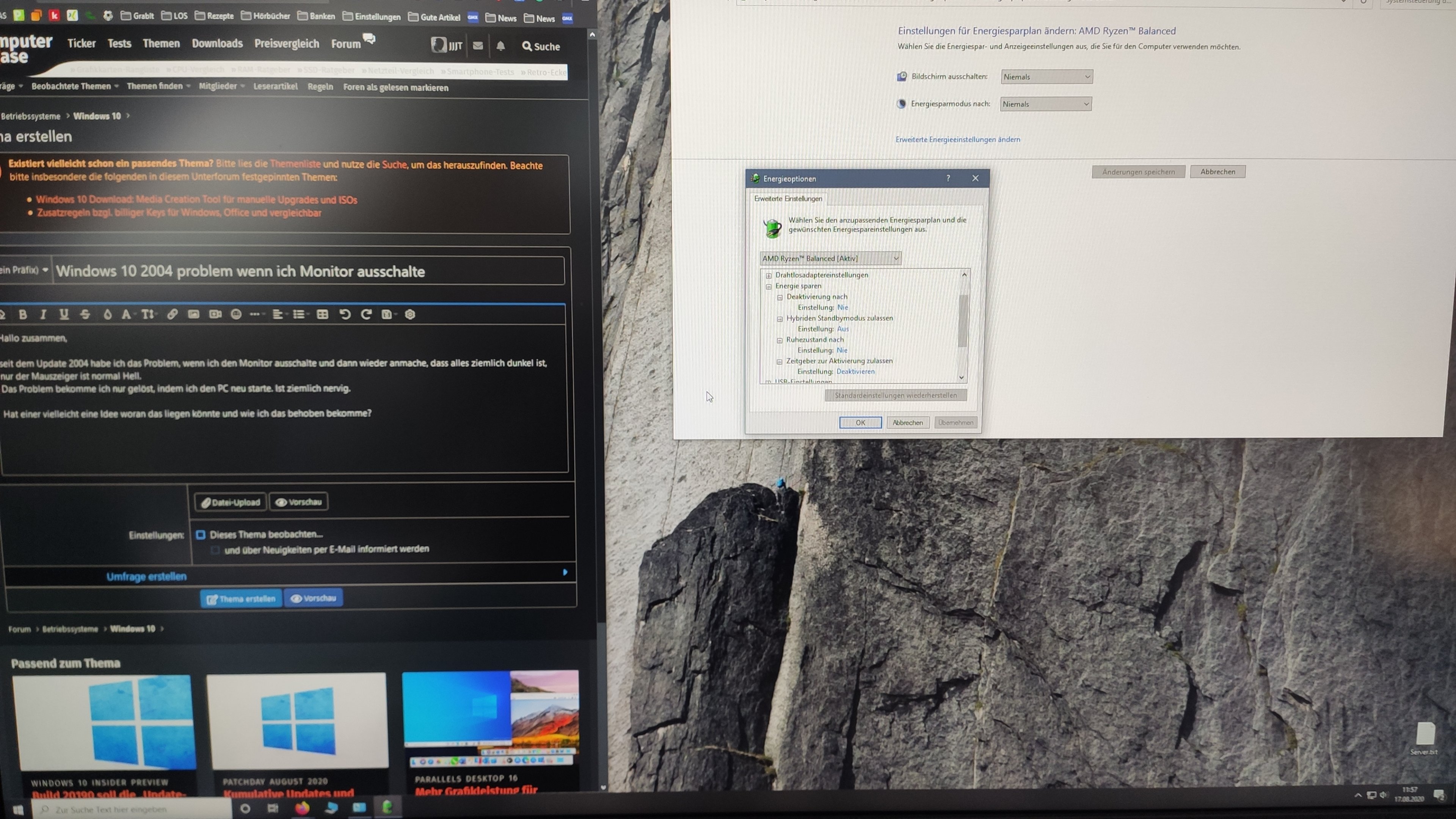Image resolution: width=1456 pixels, height=819 pixels.
Task: Apply strikethrough formatting in the editor
Action: click(x=85, y=314)
